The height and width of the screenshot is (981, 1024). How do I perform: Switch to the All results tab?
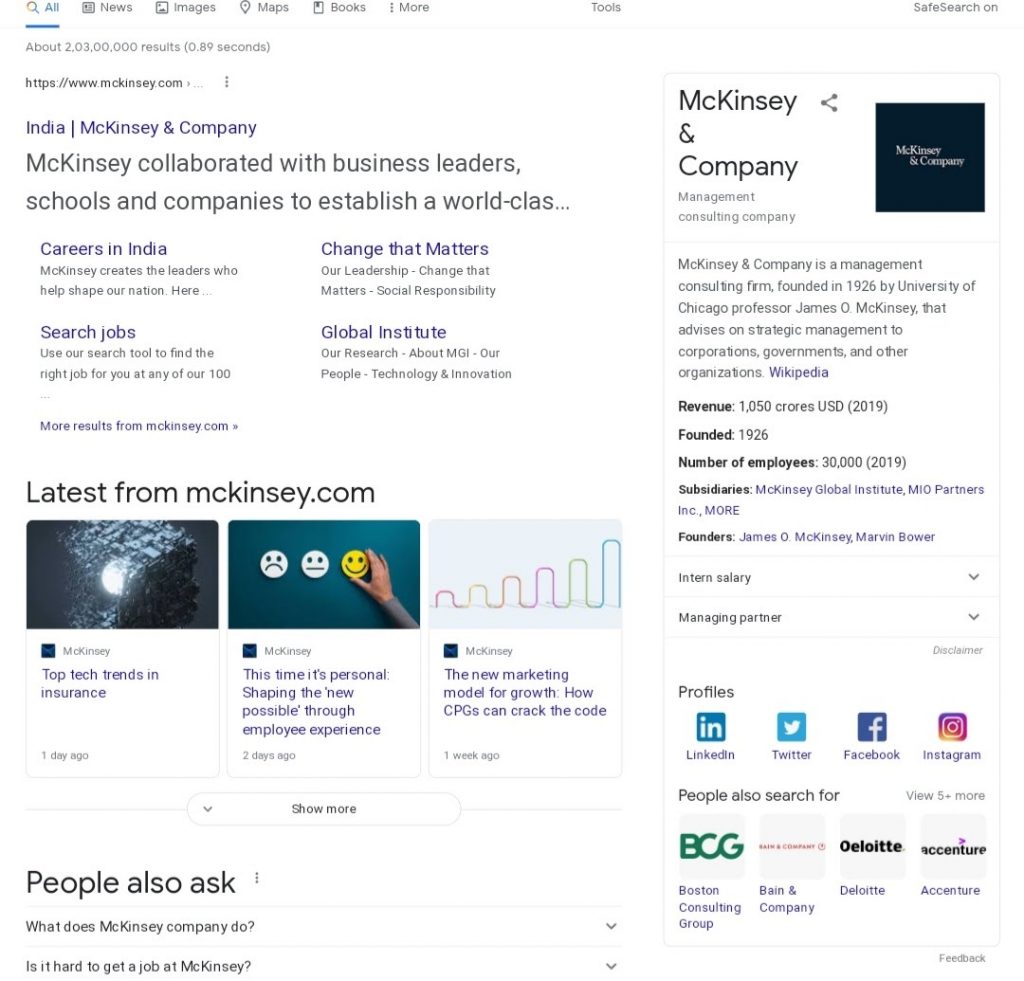(42, 8)
